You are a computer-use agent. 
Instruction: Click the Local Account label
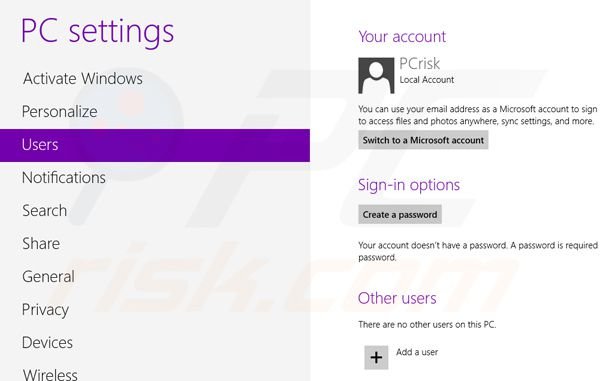(x=427, y=80)
